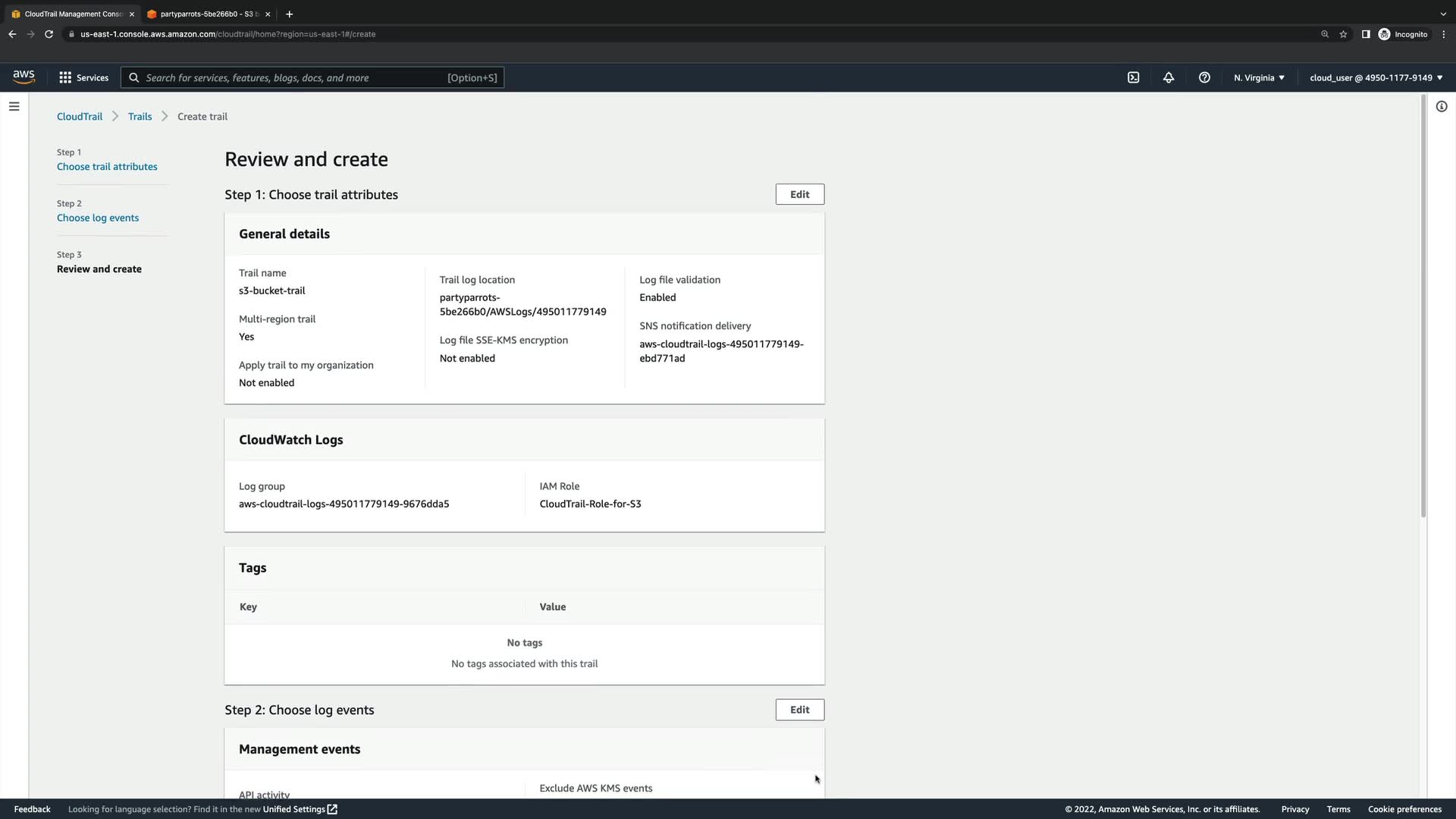Open Choose log events step link

click(98, 218)
